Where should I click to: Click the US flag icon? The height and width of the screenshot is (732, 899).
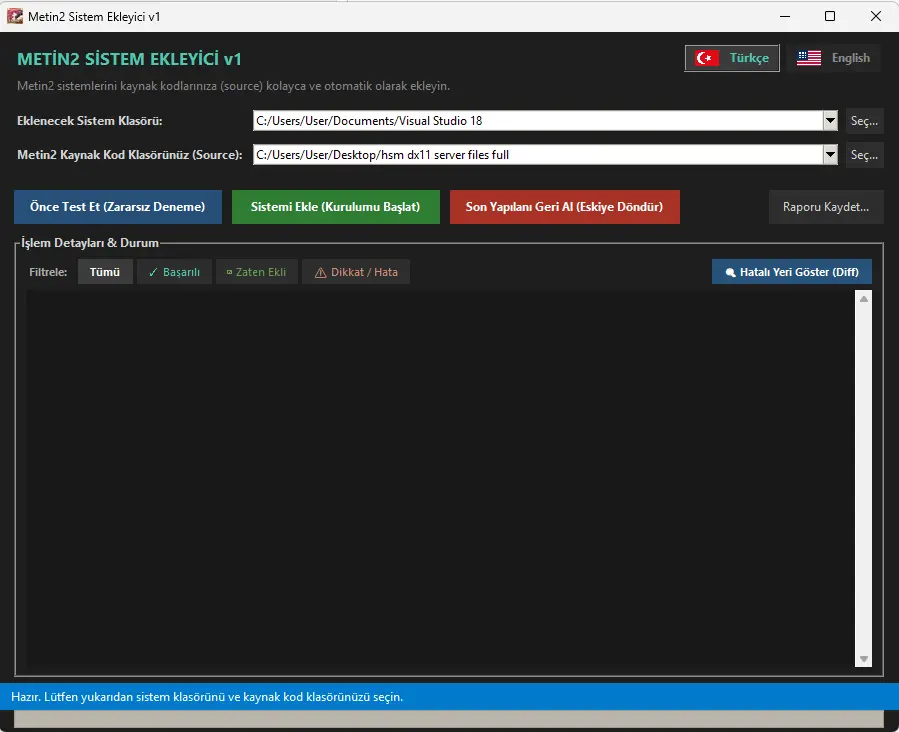(x=809, y=58)
